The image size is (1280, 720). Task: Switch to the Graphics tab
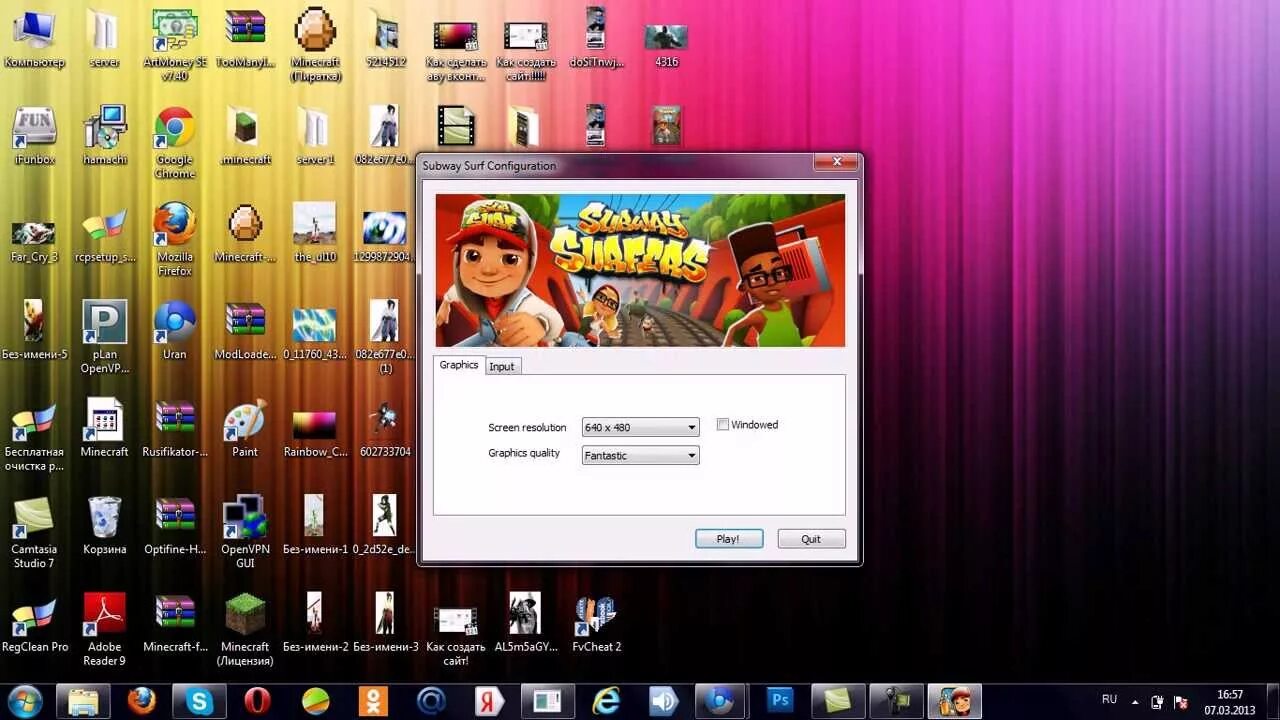coord(459,365)
